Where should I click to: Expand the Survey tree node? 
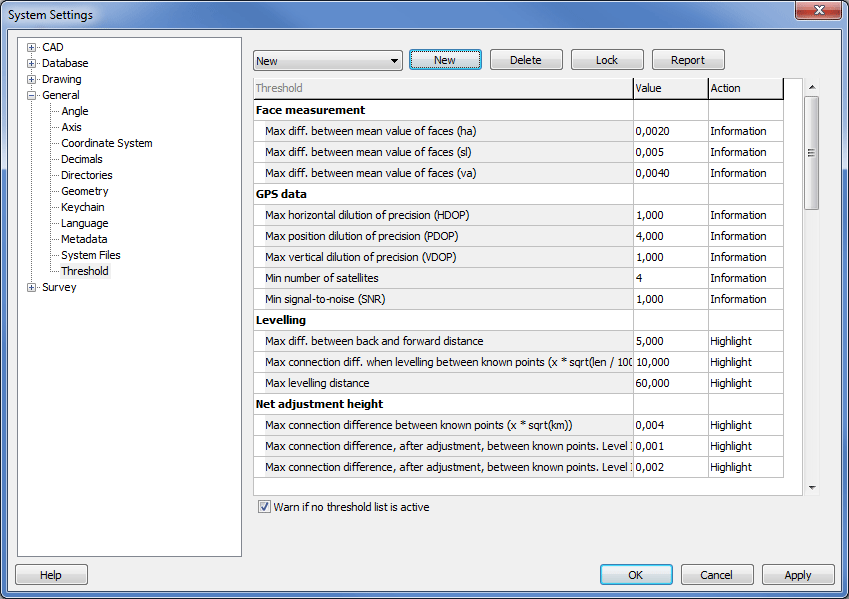pos(32,287)
